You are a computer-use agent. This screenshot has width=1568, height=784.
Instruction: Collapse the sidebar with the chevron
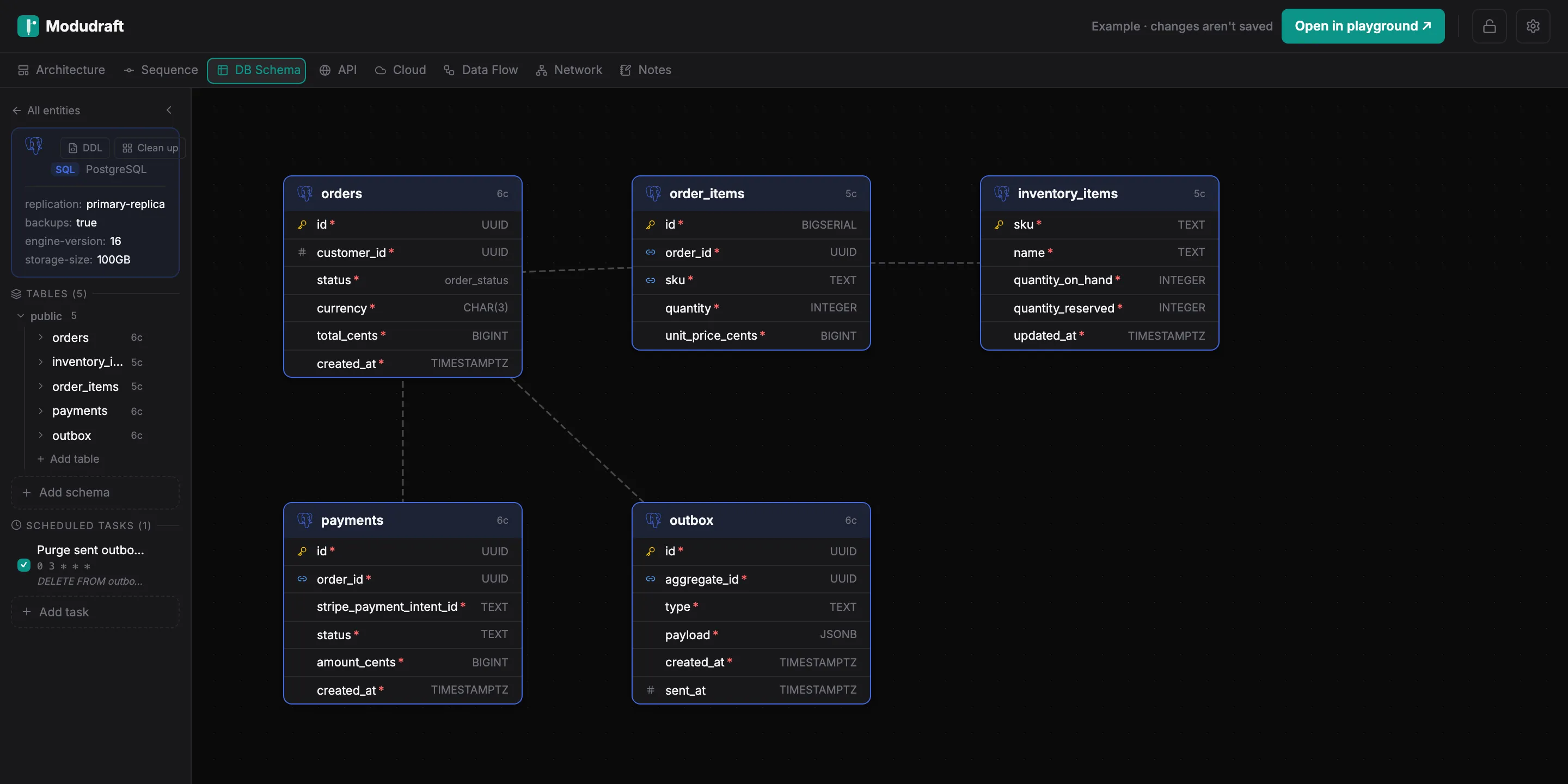click(169, 110)
